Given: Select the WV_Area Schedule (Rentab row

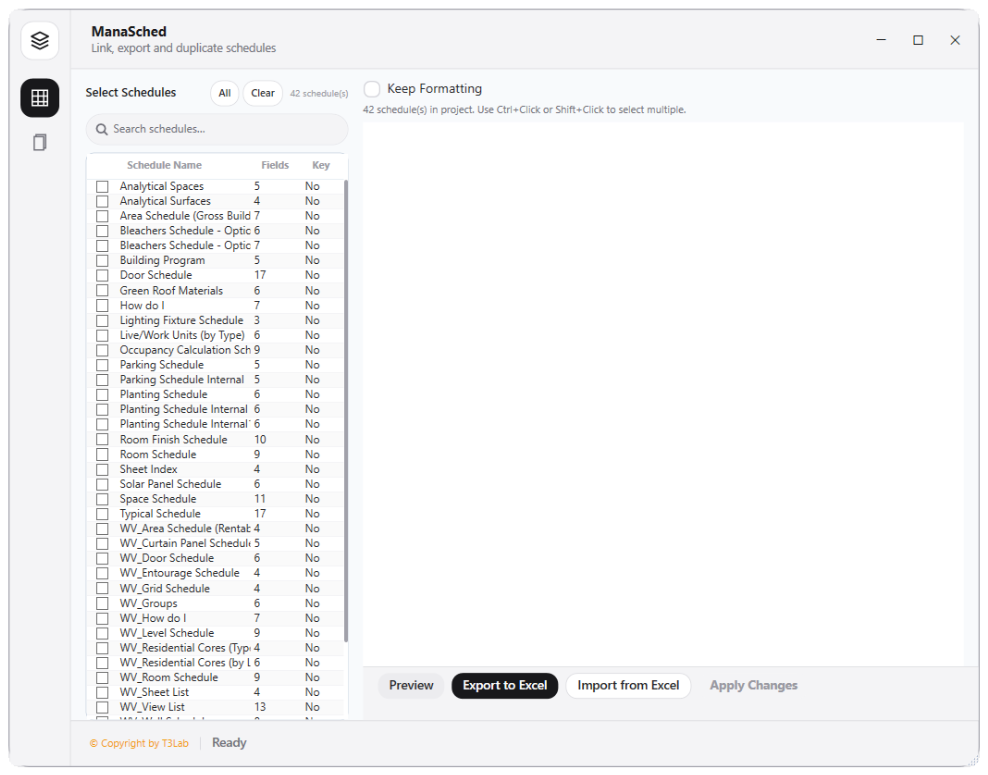Looking at the screenshot, I should click(x=215, y=529).
